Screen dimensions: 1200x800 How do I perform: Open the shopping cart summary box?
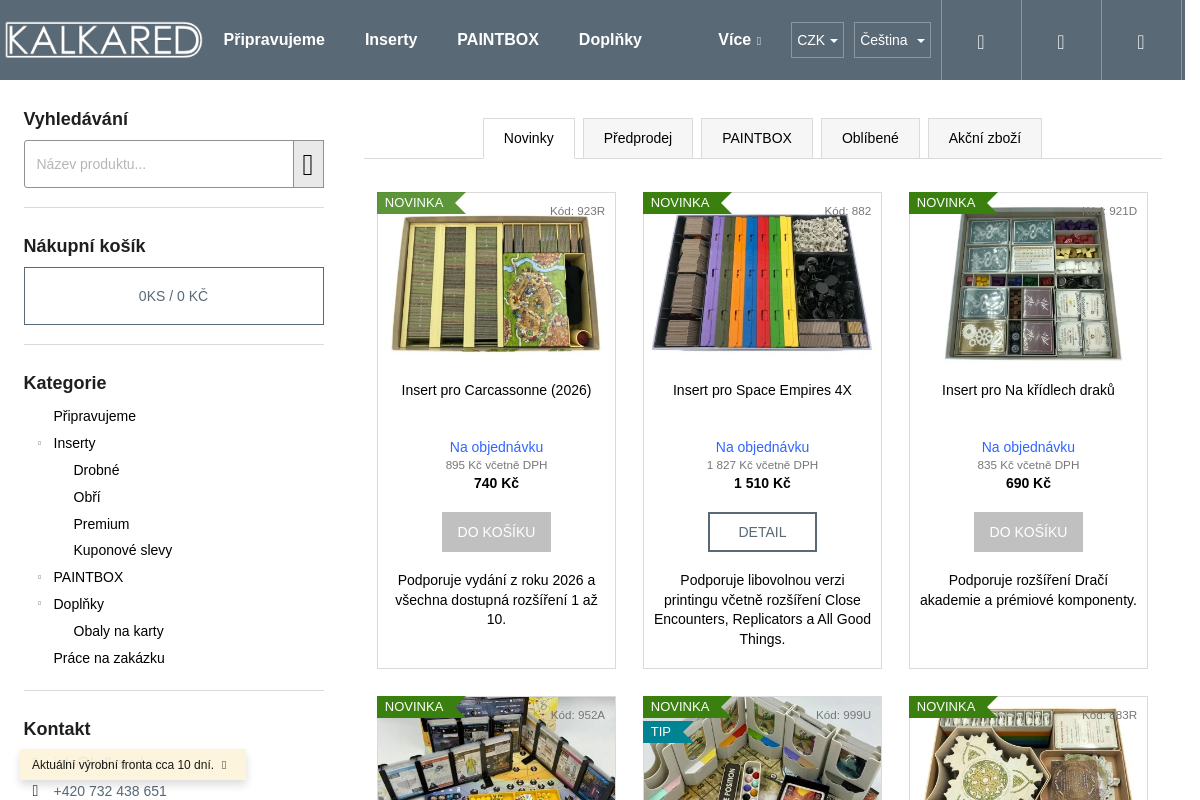pyautogui.click(x=174, y=296)
